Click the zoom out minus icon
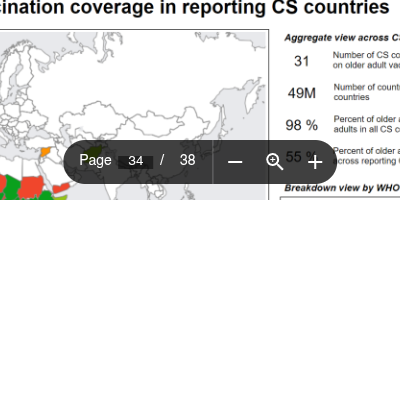400x400 pixels. coord(235,162)
